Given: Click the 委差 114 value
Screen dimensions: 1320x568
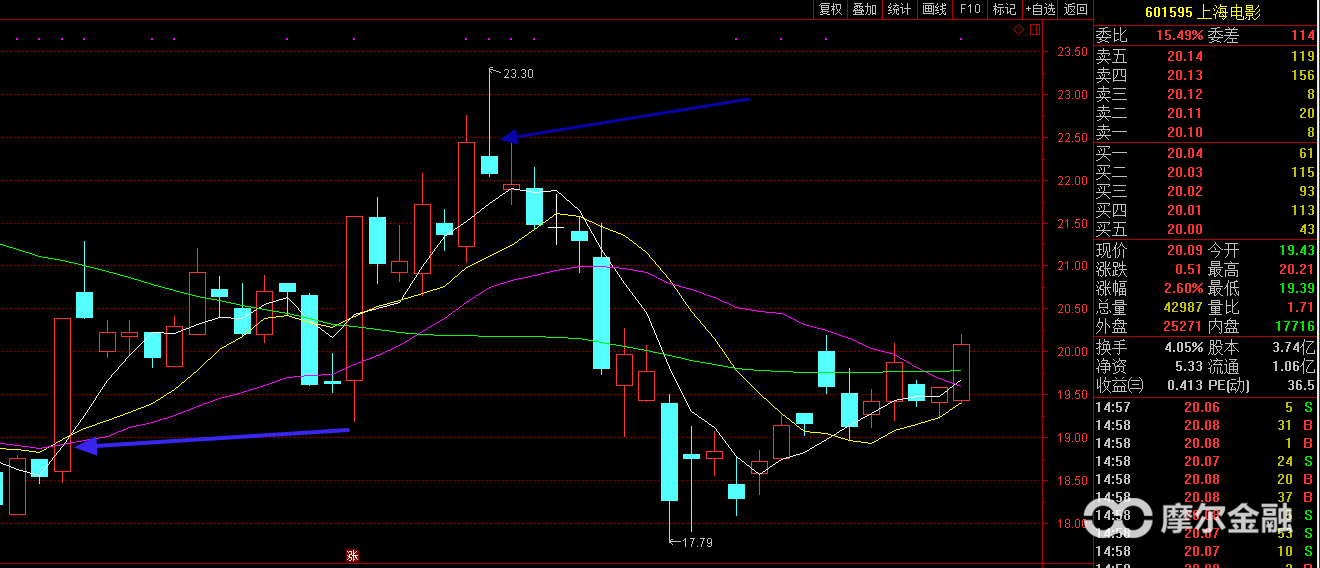Looking at the screenshot, I should [1303, 36].
